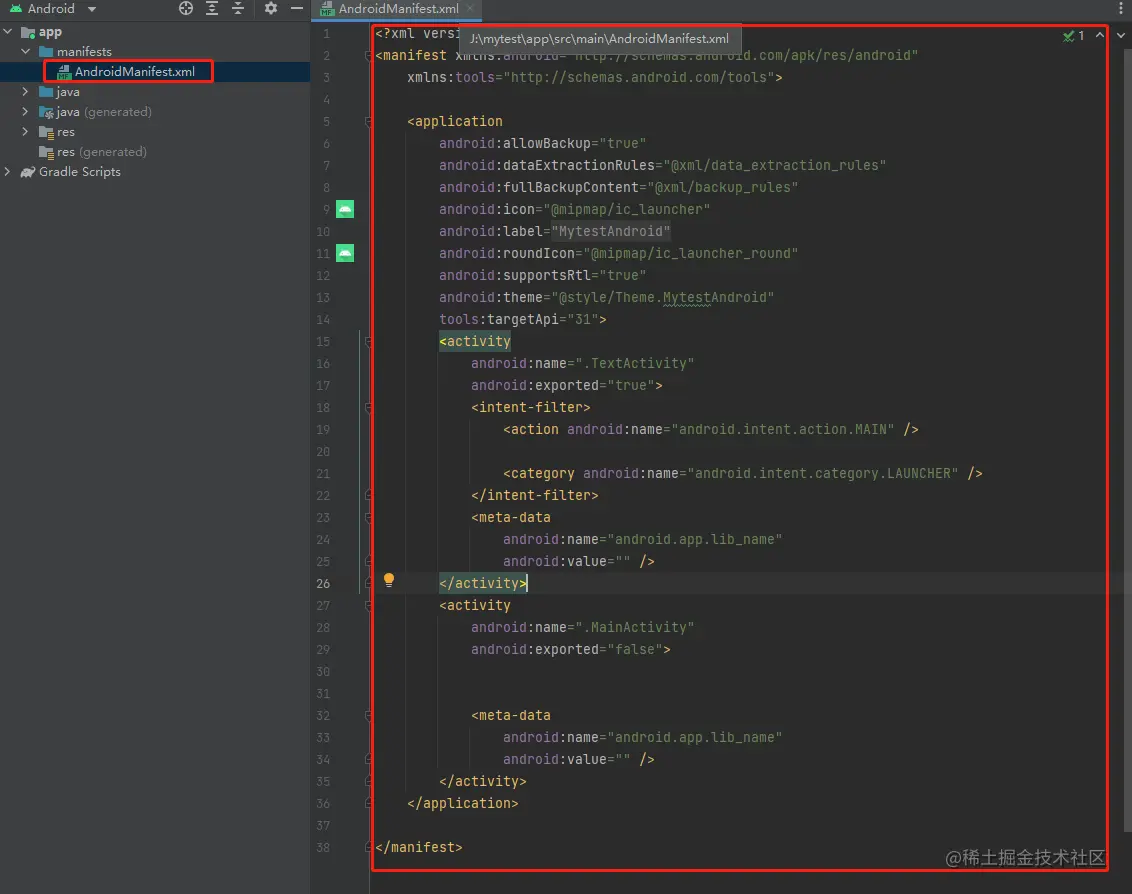This screenshot has width=1132, height=894.
Task: Click the Select Opened File target icon
Action: (x=186, y=9)
